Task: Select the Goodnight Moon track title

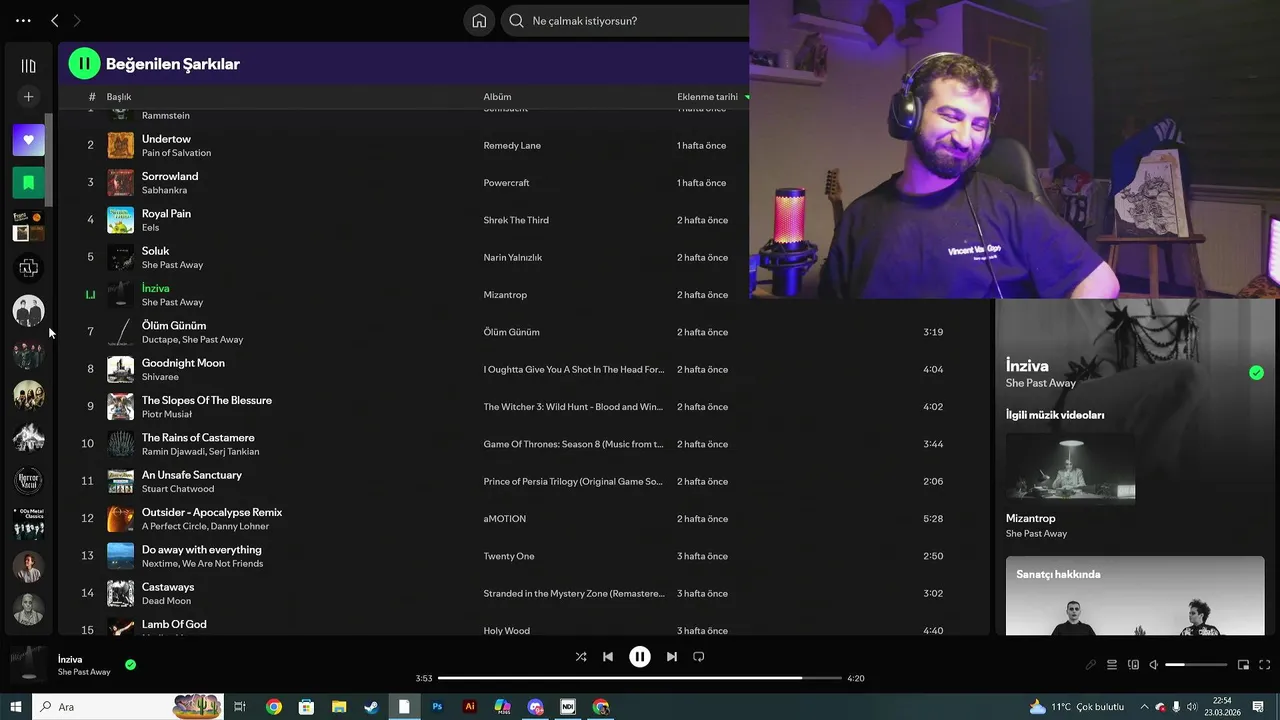Action: click(183, 363)
